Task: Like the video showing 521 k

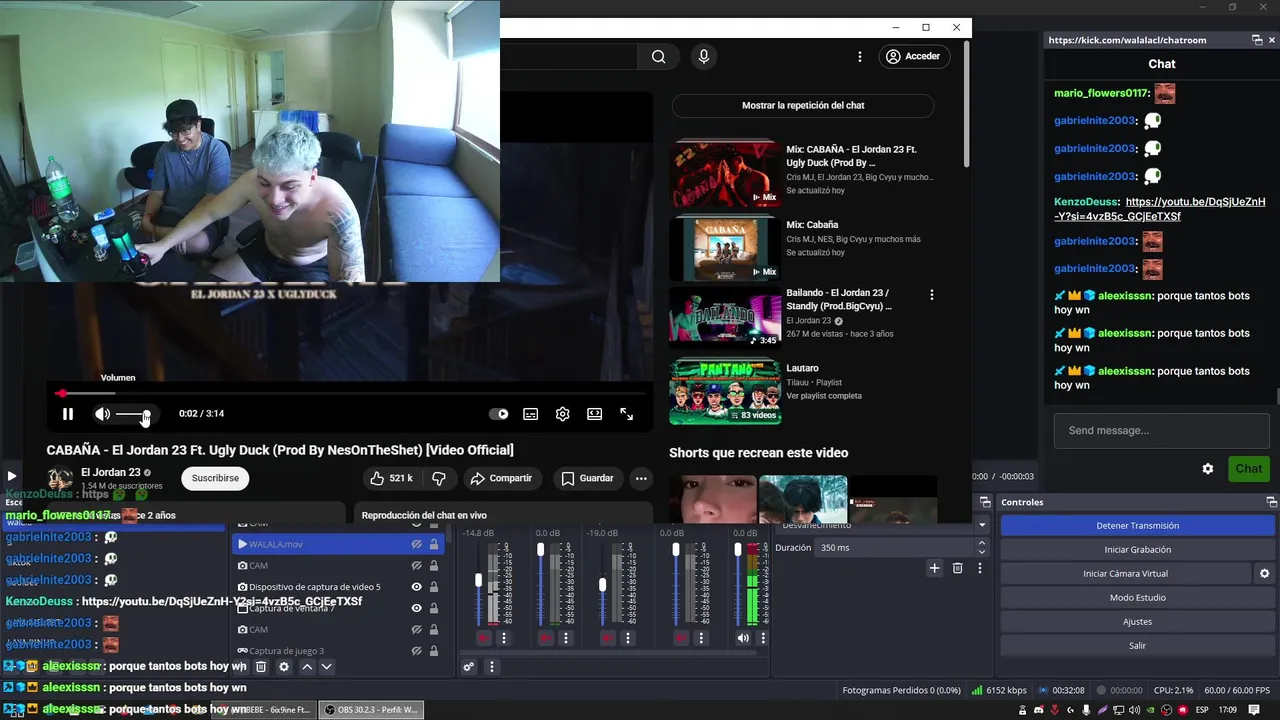Action: (x=391, y=478)
